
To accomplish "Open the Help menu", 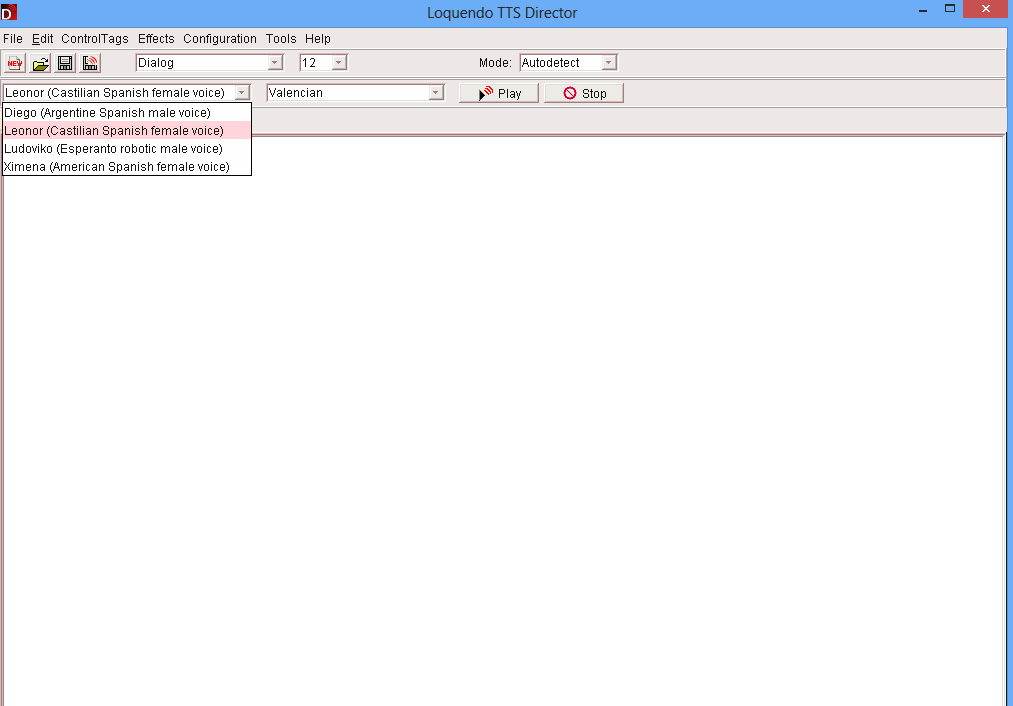I will (x=317, y=39).
